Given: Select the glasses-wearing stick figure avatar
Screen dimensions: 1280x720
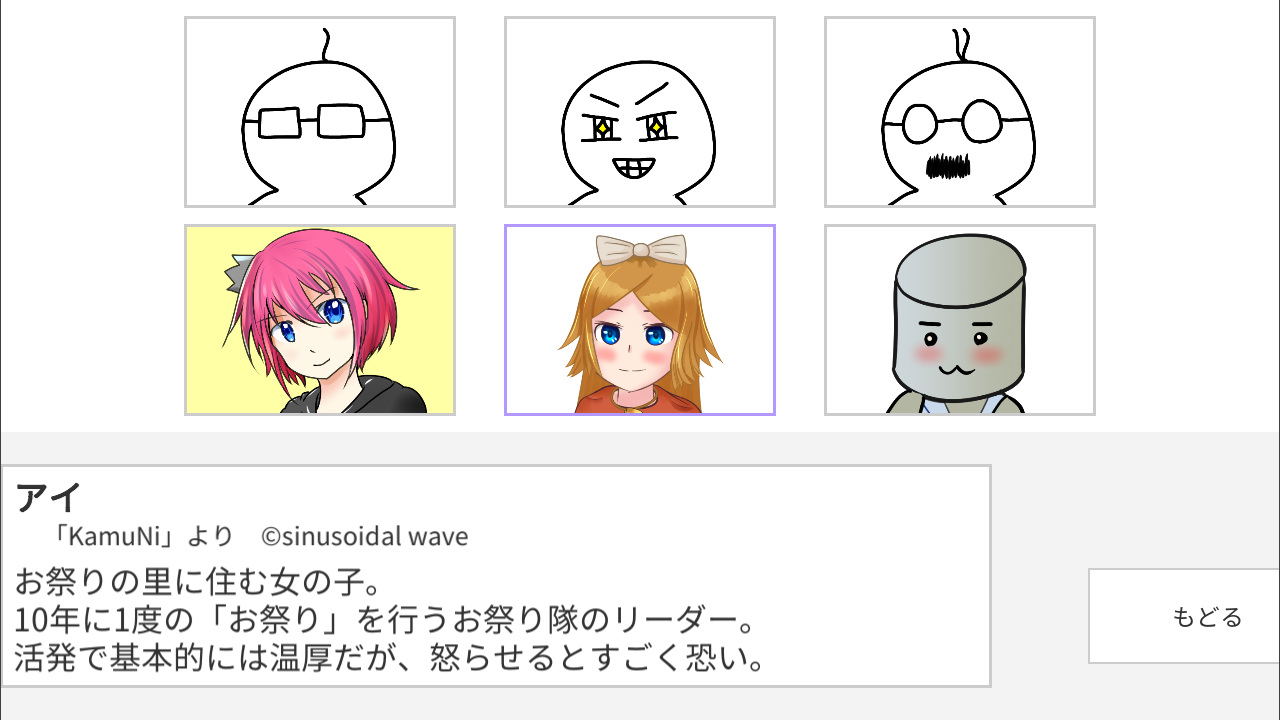Looking at the screenshot, I should click(x=320, y=112).
